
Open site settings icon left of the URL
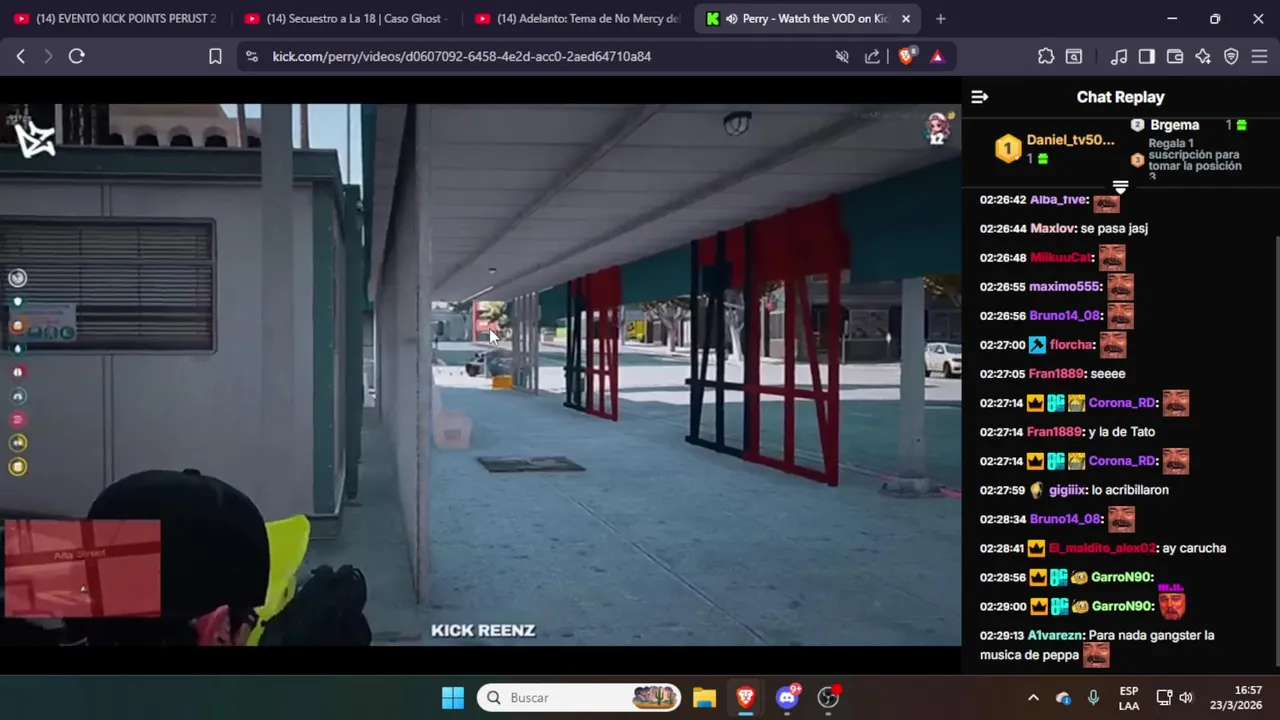252,57
